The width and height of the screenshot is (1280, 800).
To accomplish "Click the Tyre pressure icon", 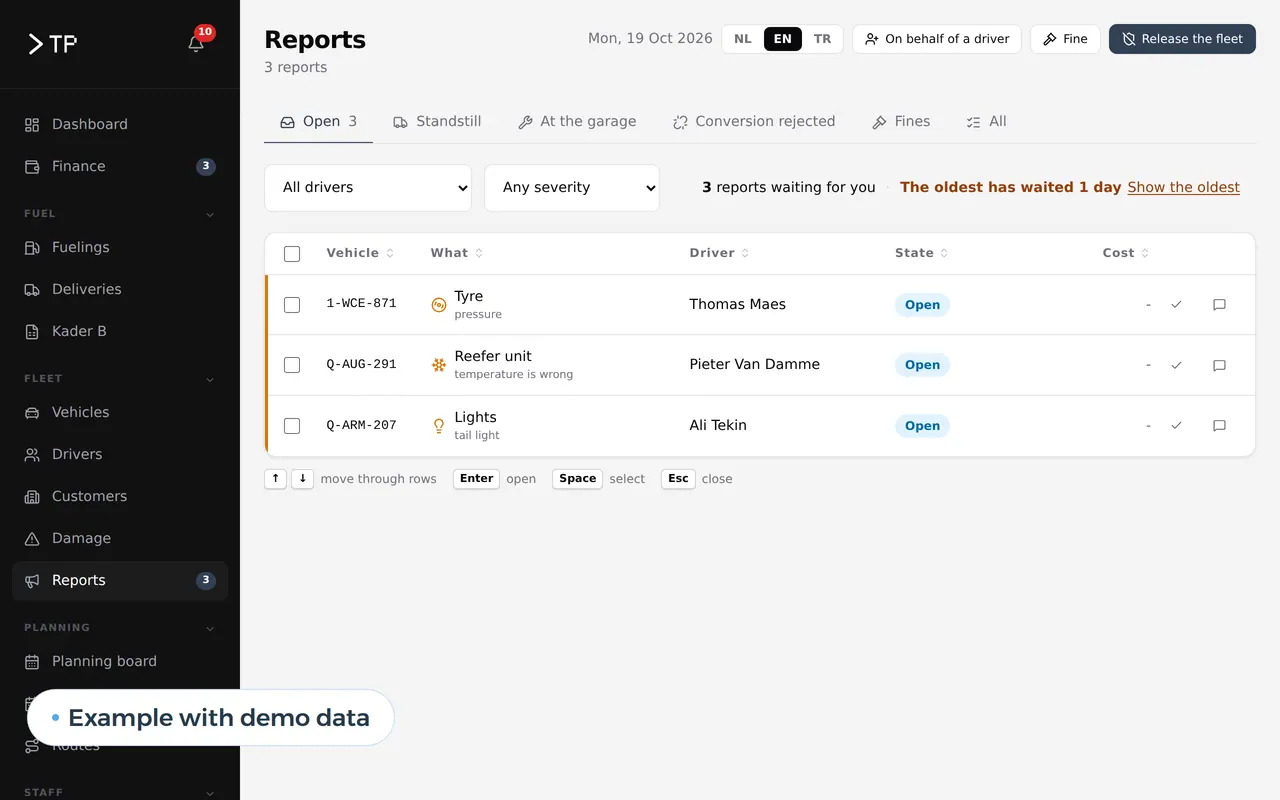I will [x=438, y=305].
